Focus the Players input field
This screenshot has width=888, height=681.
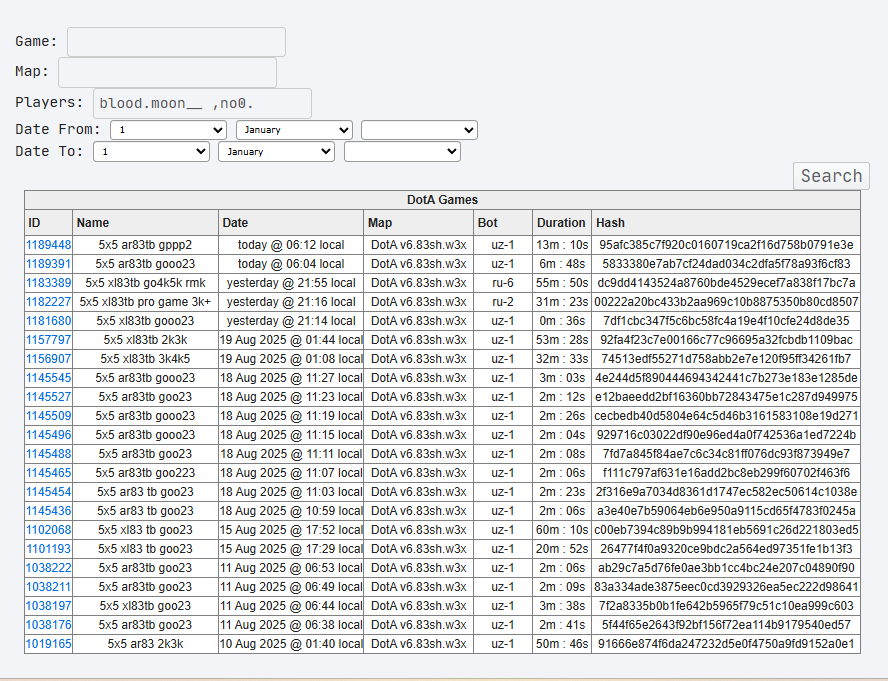pos(202,103)
